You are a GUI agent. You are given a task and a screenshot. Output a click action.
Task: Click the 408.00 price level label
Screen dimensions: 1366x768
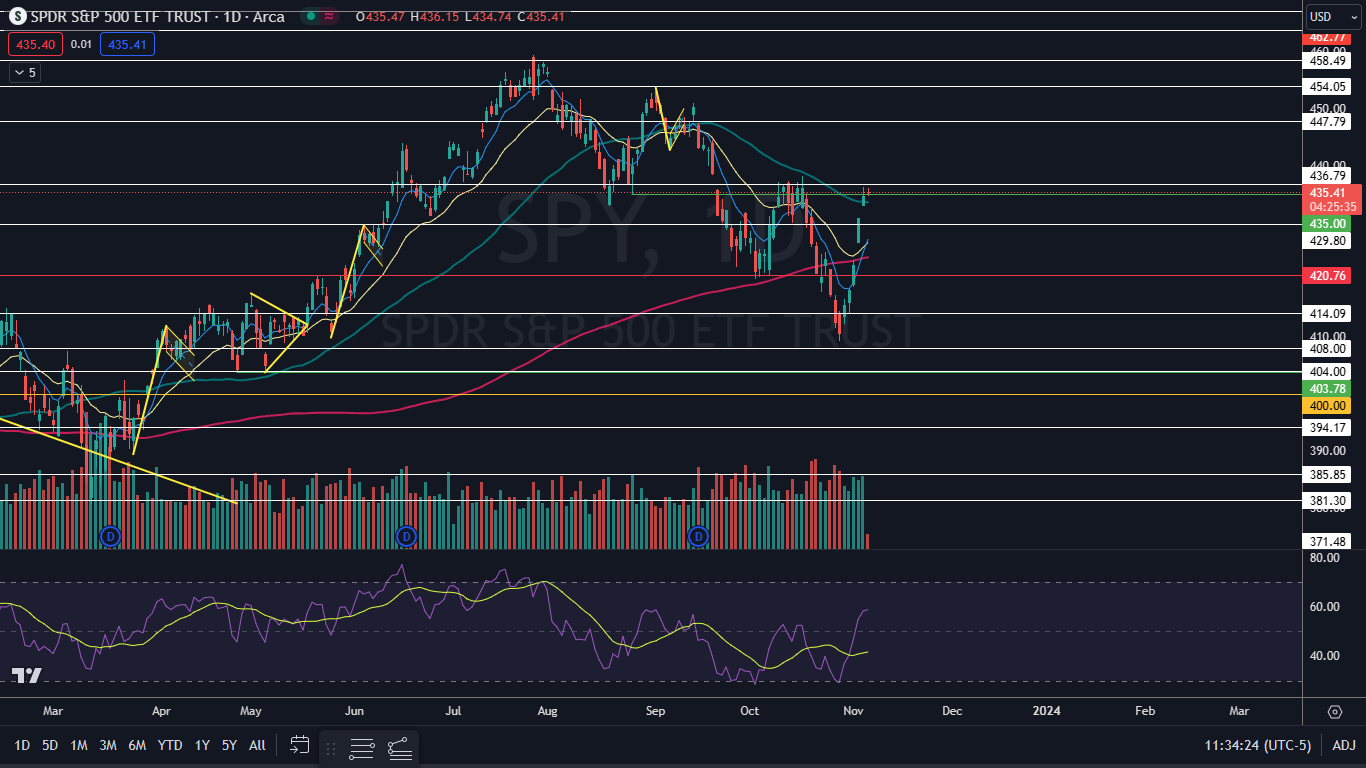click(x=1329, y=348)
